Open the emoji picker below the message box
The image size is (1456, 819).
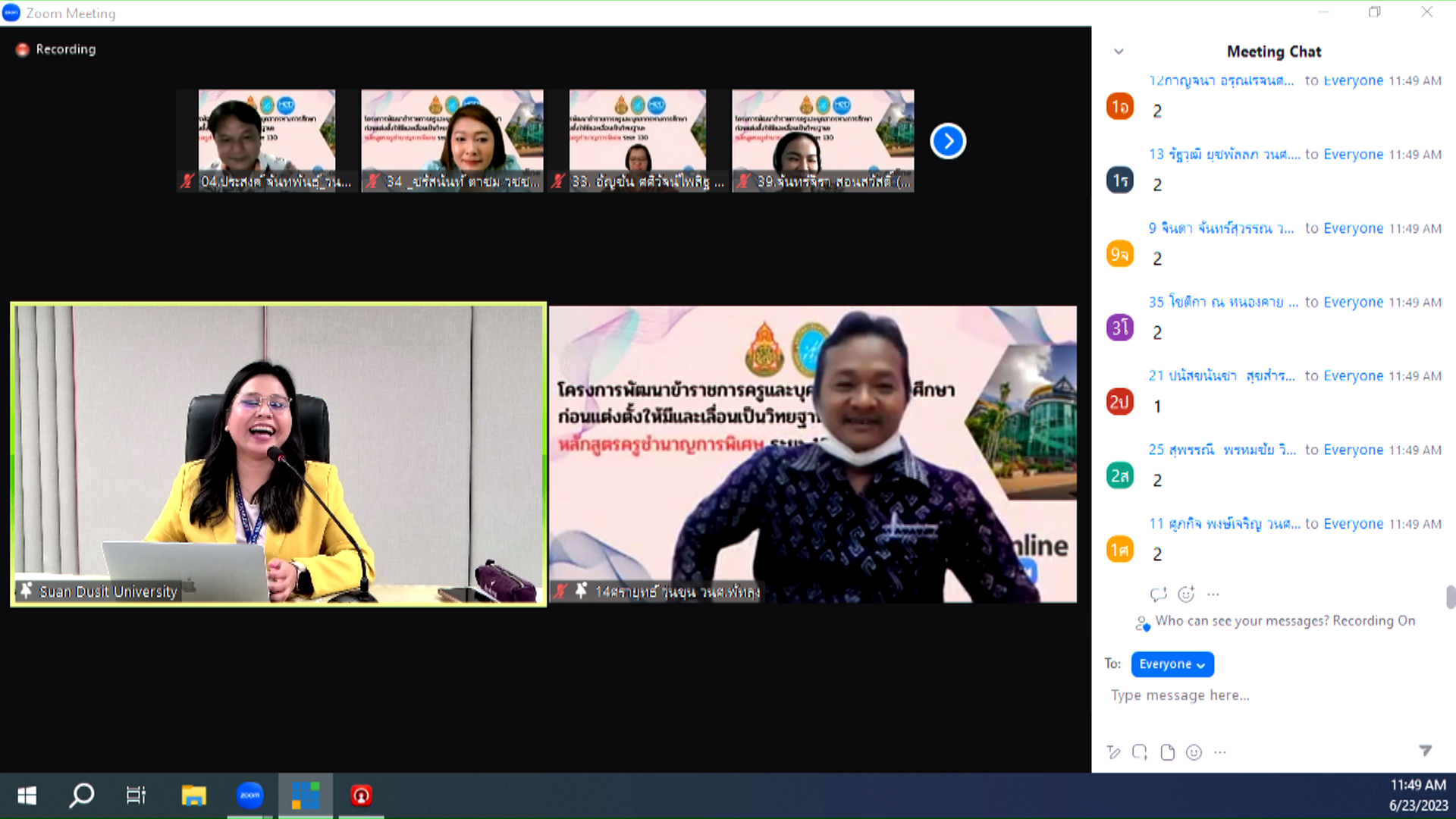tap(1194, 752)
